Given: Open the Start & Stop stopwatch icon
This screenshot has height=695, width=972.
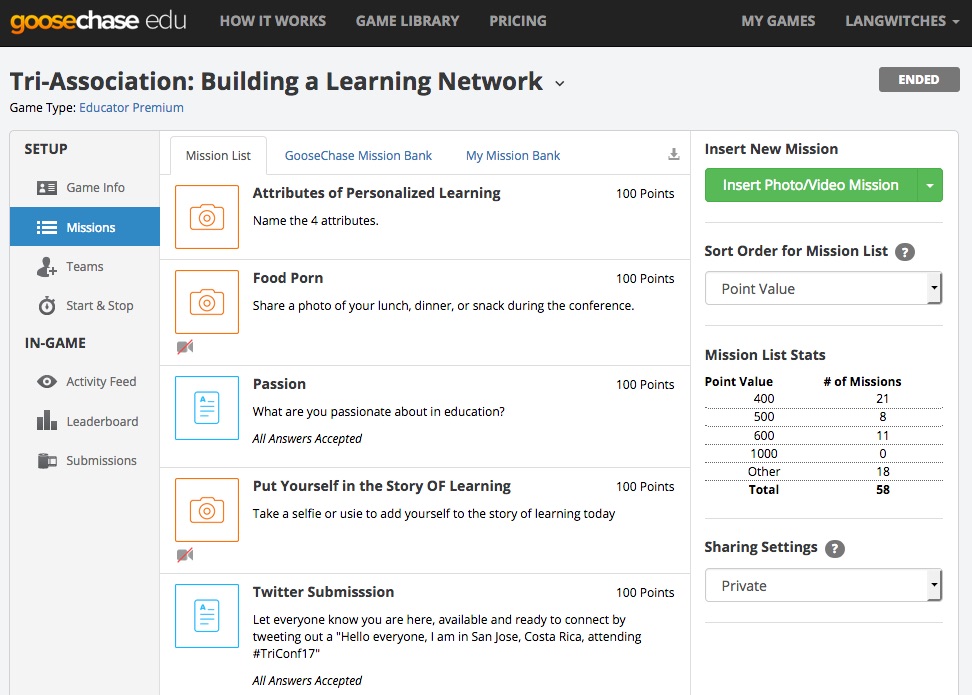Looking at the screenshot, I should (x=47, y=306).
